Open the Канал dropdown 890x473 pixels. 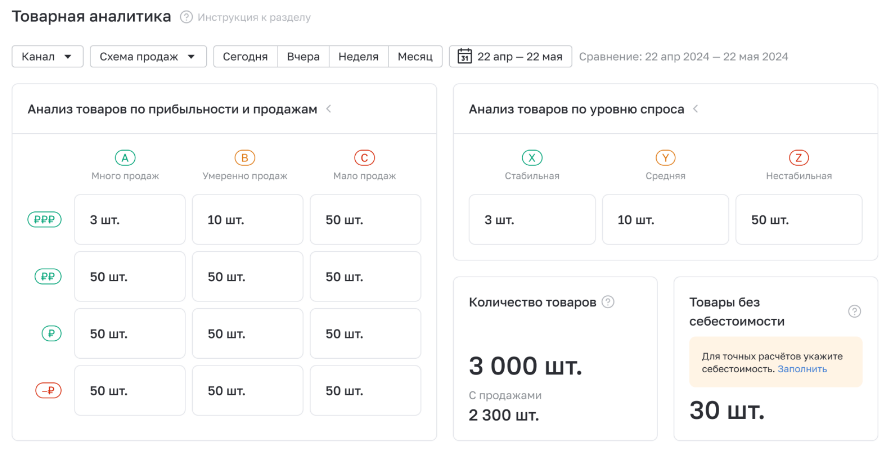coord(48,57)
